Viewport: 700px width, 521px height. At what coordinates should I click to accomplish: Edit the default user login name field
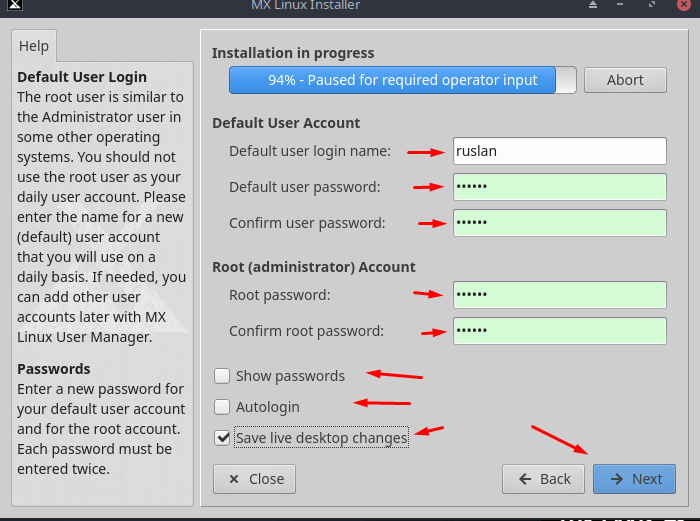tap(560, 151)
